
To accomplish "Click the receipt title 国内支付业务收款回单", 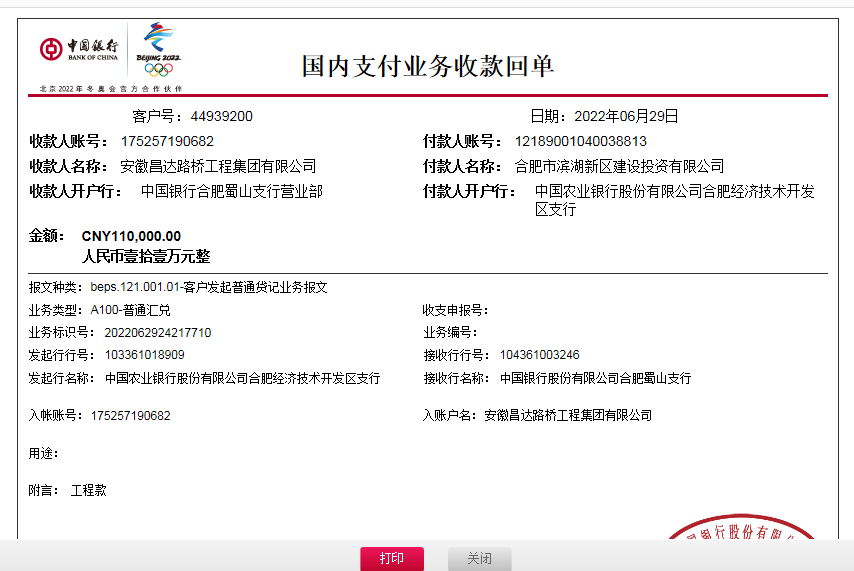I will click(427, 67).
